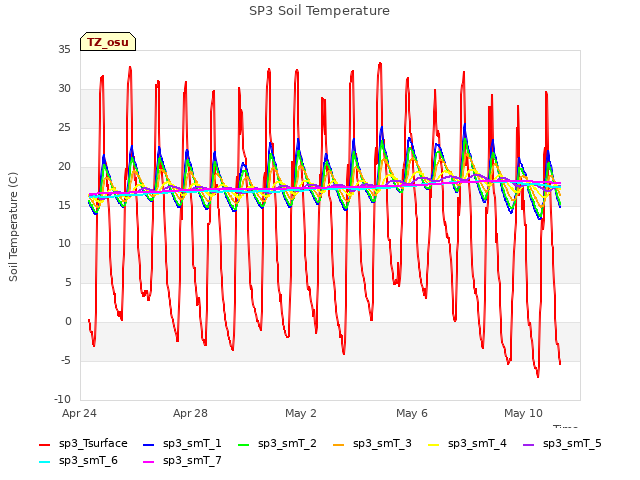Image resolution: width=640 pixels, height=480 pixels.
Task: Toggle sp3_smT_1 legend entry
Action: (182, 444)
